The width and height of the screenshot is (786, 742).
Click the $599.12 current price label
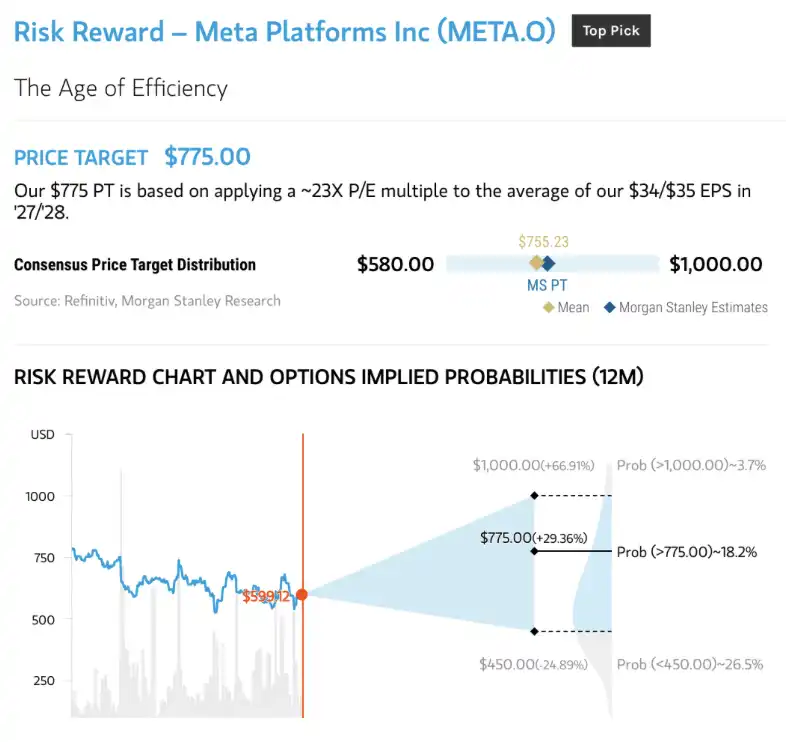tap(266, 596)
